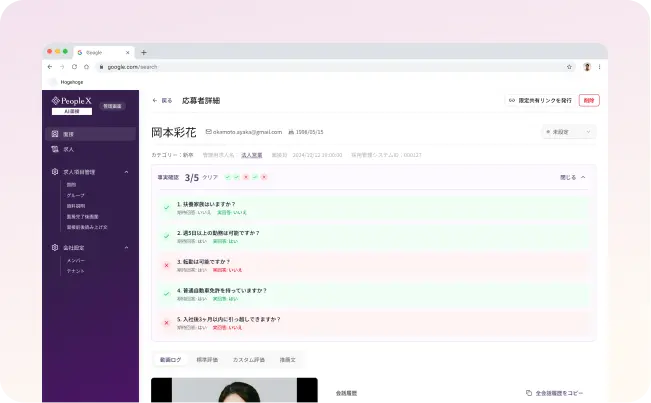Image resolution: width=651 pixels, height=403 pixels.
Task: Collapse the panel using 閉じる
Action: pos(573,177)
